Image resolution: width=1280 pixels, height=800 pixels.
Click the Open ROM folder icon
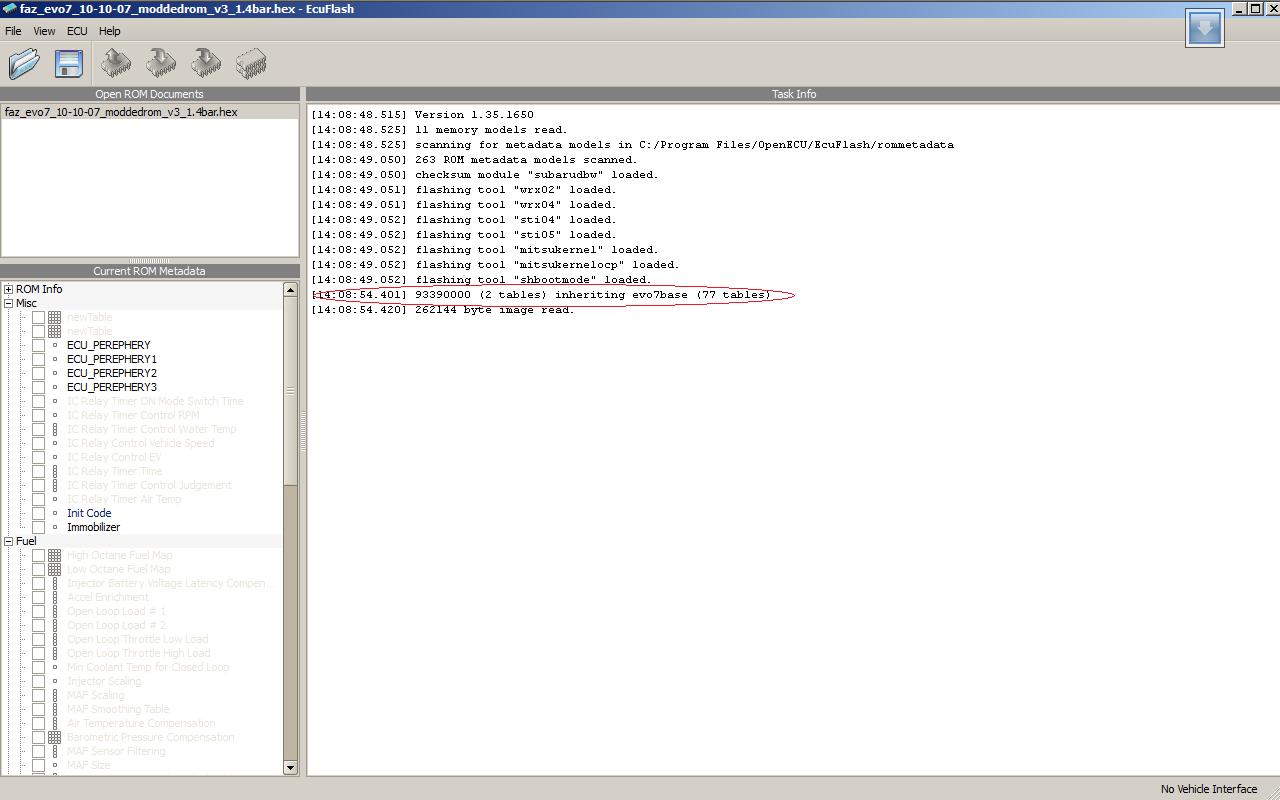[x=24, y=64]
